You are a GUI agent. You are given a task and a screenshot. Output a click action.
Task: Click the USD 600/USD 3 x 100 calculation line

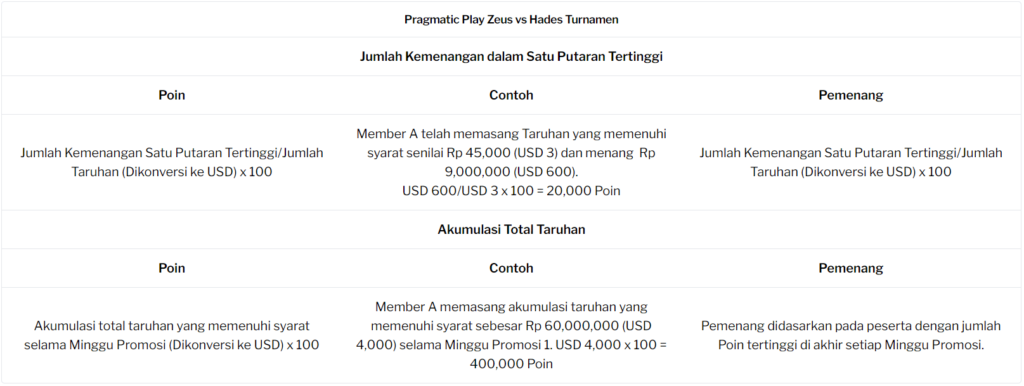click(511, 191)
